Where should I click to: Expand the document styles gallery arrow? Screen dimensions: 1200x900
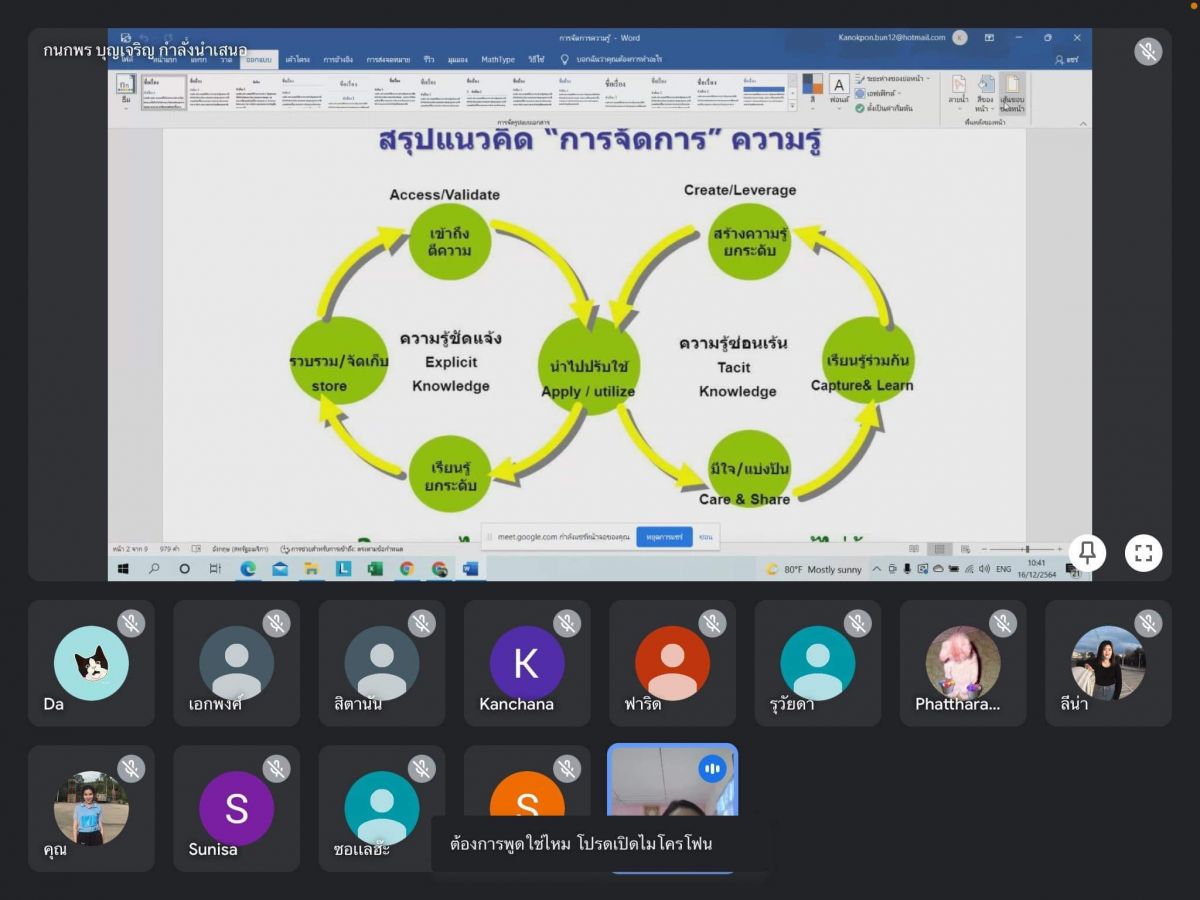pyautogui.click(x=792, y=104)
